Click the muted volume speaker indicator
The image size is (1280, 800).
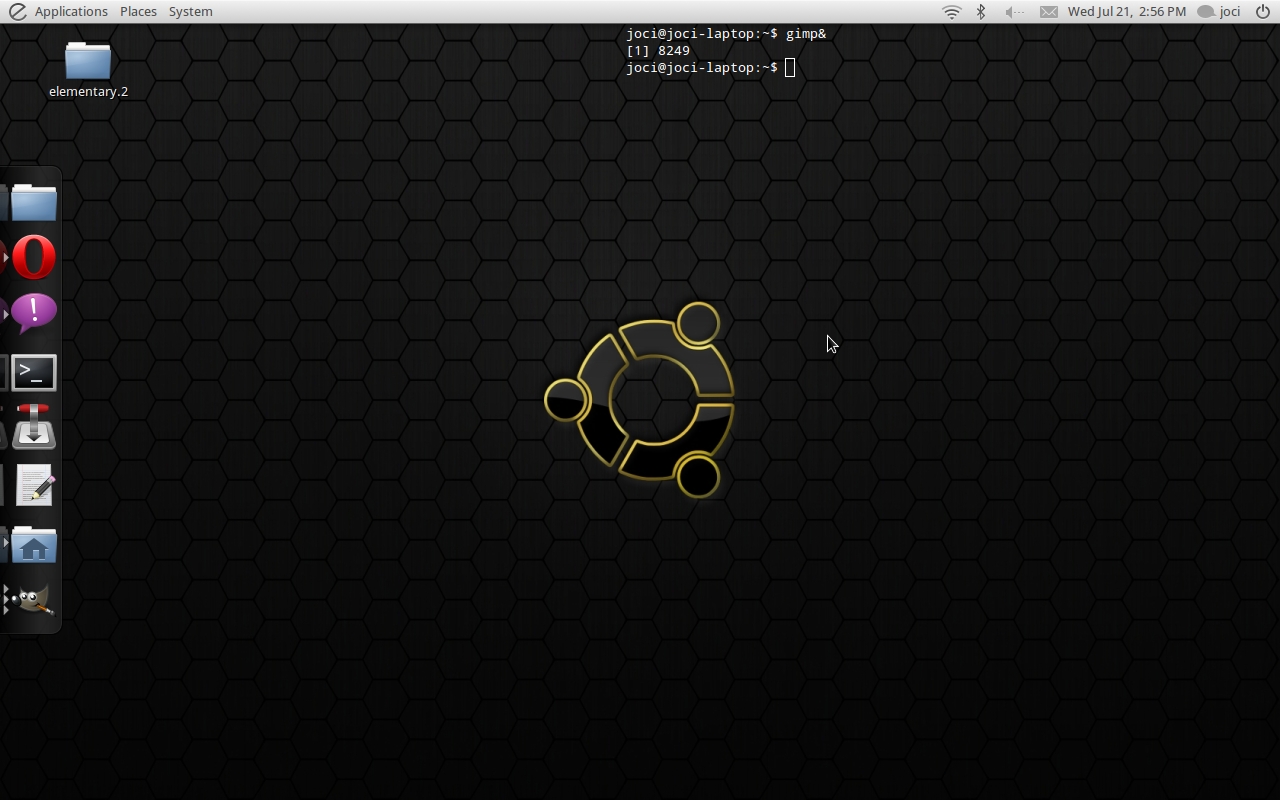[x=1014, y=11]
